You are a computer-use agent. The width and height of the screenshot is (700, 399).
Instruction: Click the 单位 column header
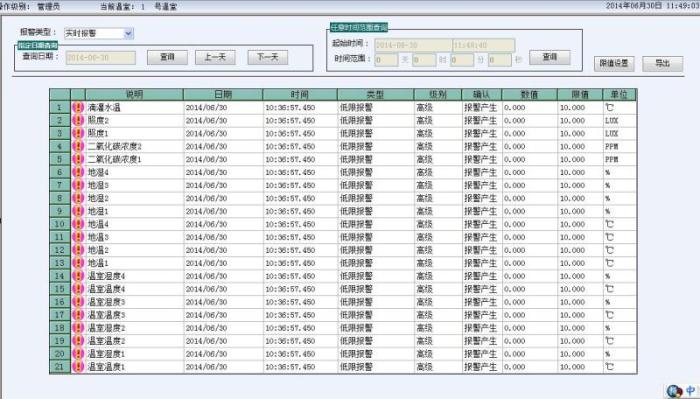(620, 94)
